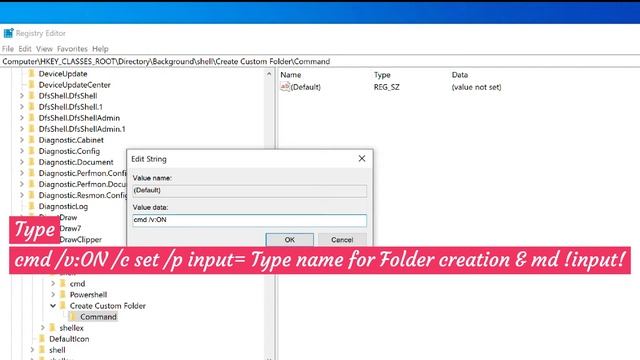Screen dimensions: 640x360
Task: Select the DefaultIcon key folder icon
Action: tap(42, 339)
